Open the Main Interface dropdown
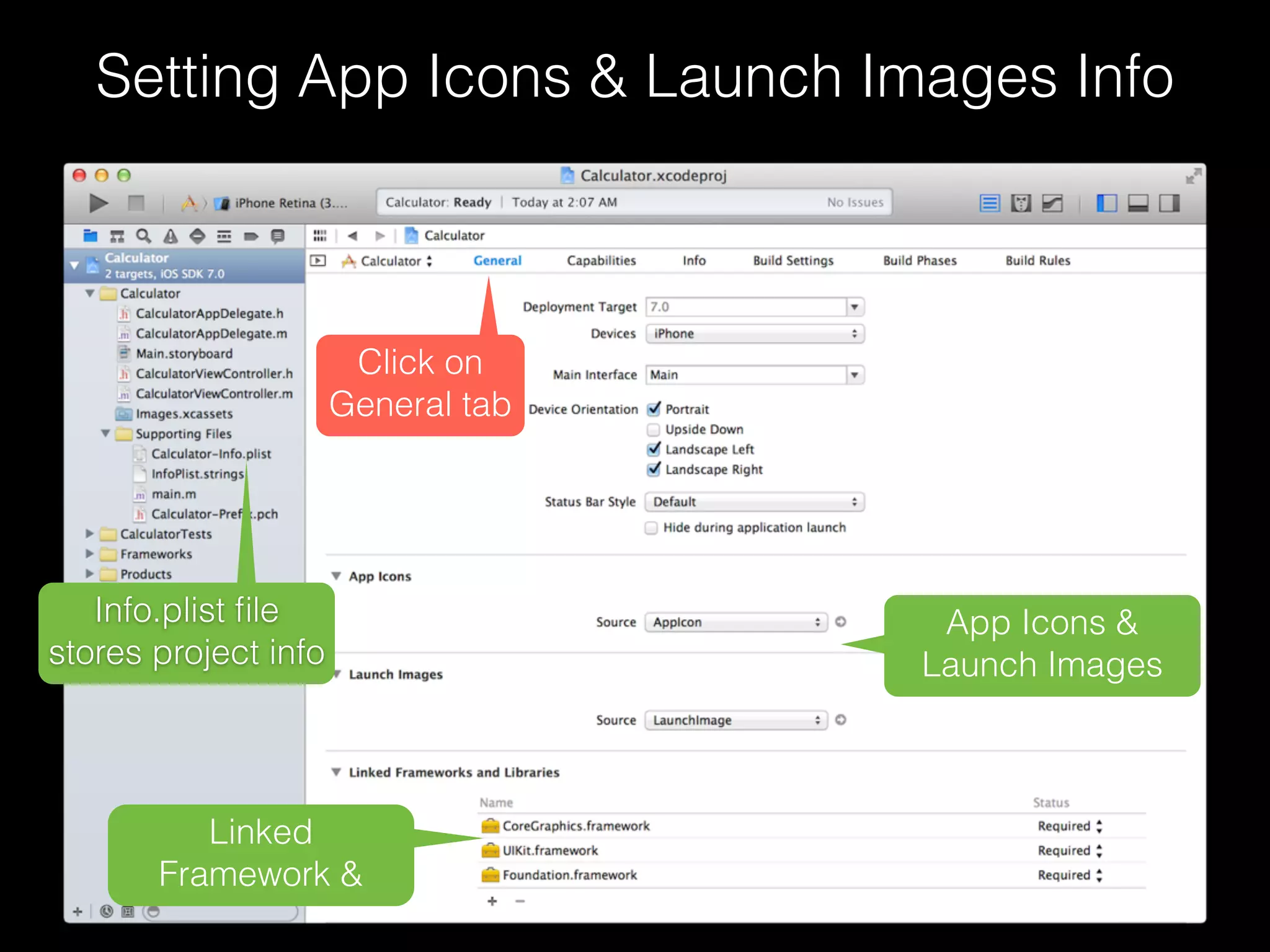This screenshot has height=952, width=1270. click(x=855, y=375)
